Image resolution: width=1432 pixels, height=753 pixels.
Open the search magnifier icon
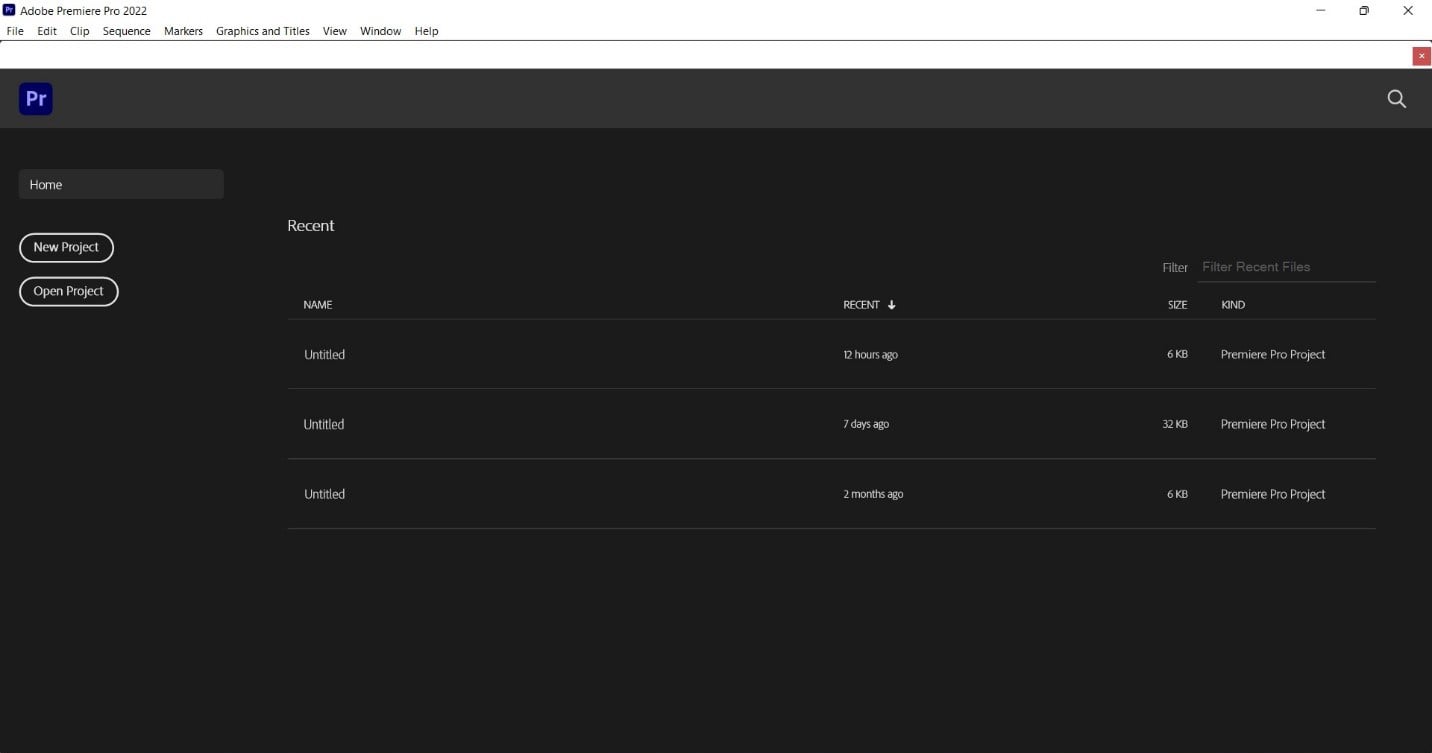(1397, 98)
